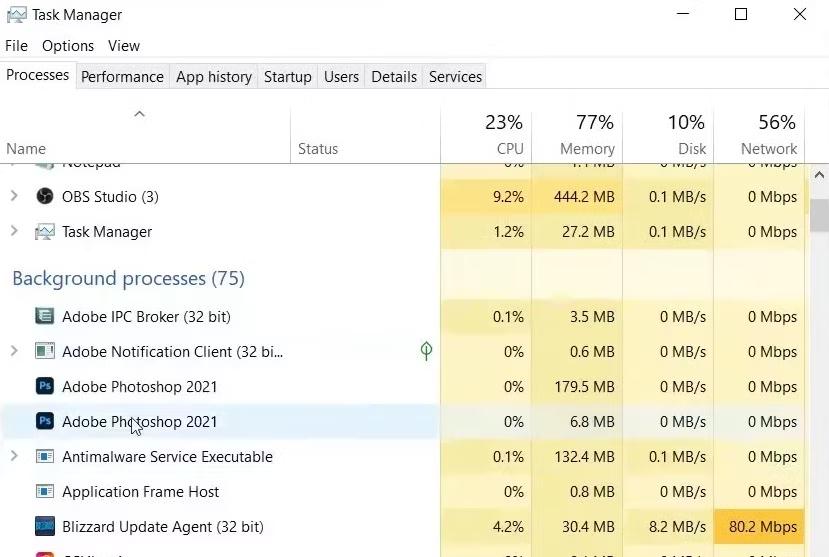Click the vertical scrollbar thumb

tap(819, 215)
